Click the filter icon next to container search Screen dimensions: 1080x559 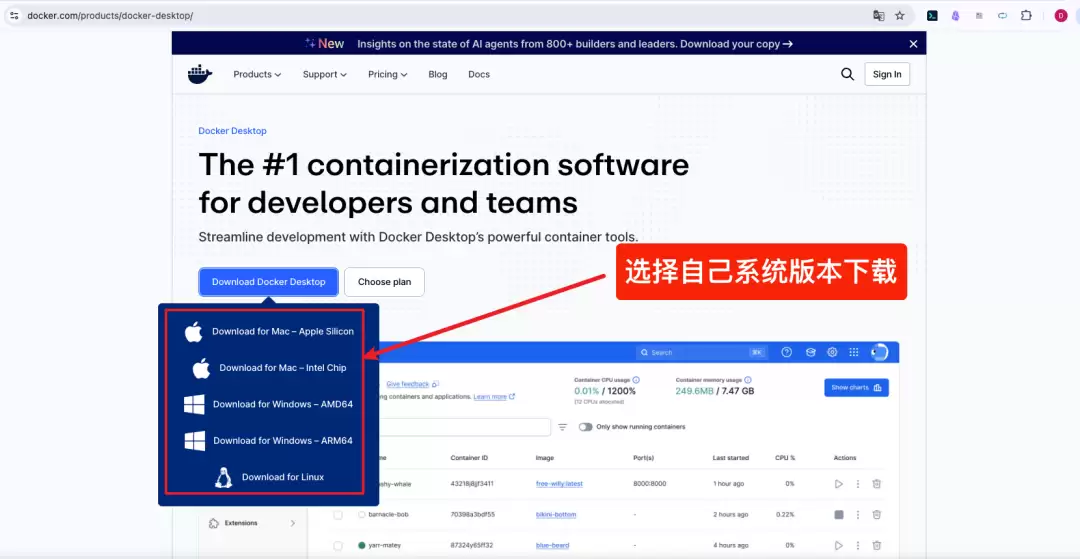pos(563,427)
